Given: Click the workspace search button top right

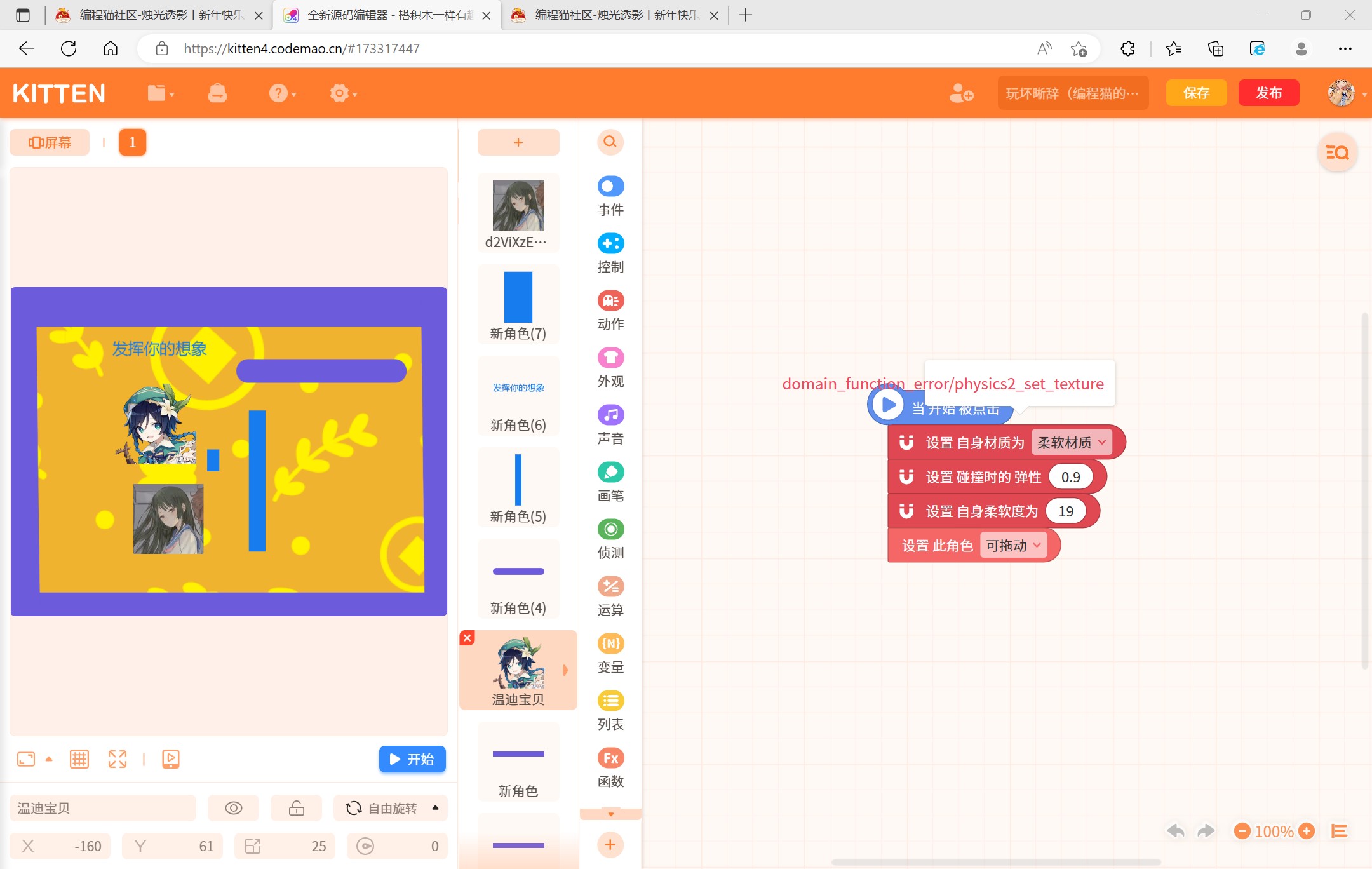Looking at the screenshot, I should (1337, 152).
